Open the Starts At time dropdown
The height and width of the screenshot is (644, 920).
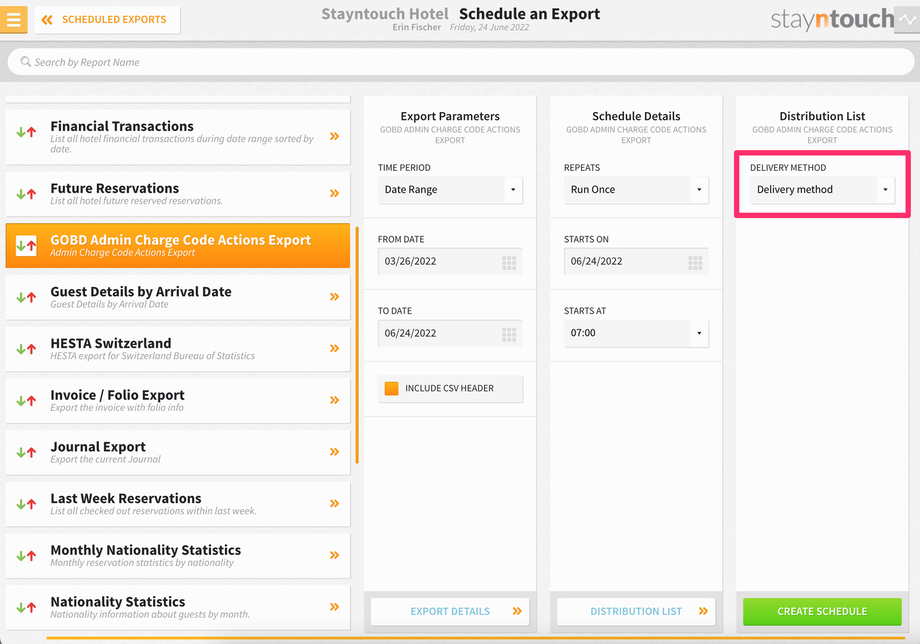point(636,333)
